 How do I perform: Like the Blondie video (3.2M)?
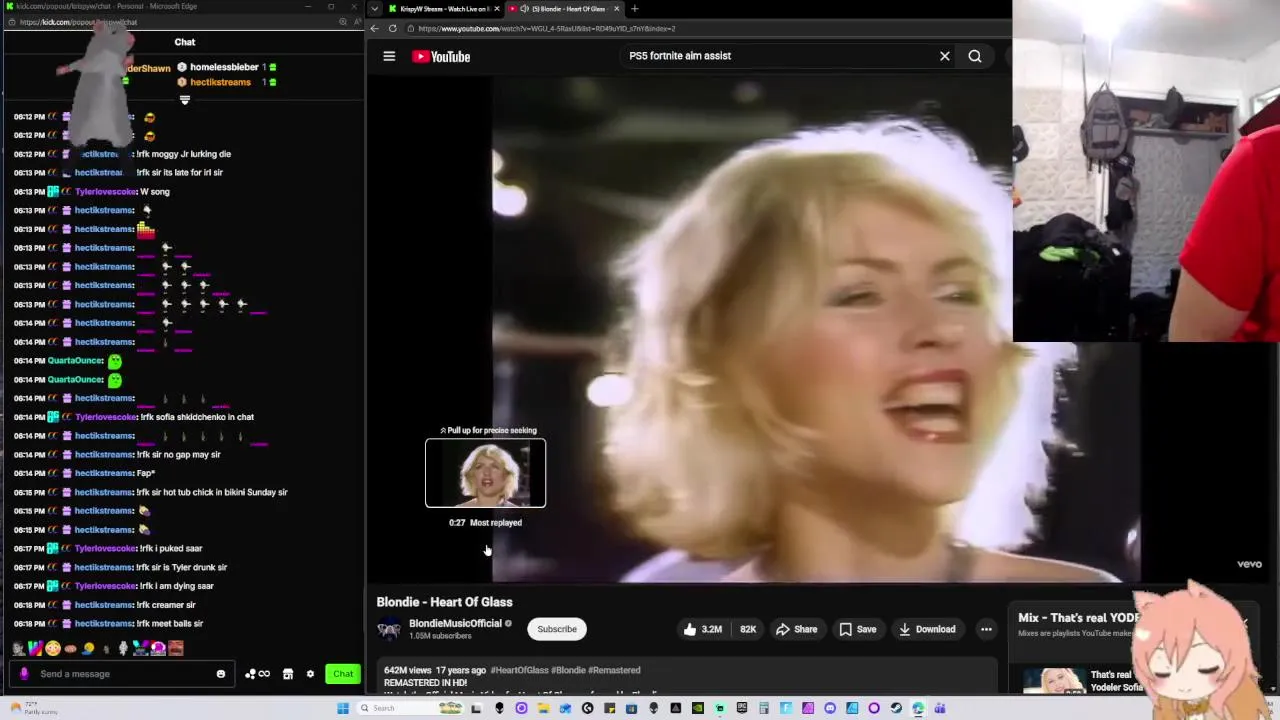[x=702, y=629]
